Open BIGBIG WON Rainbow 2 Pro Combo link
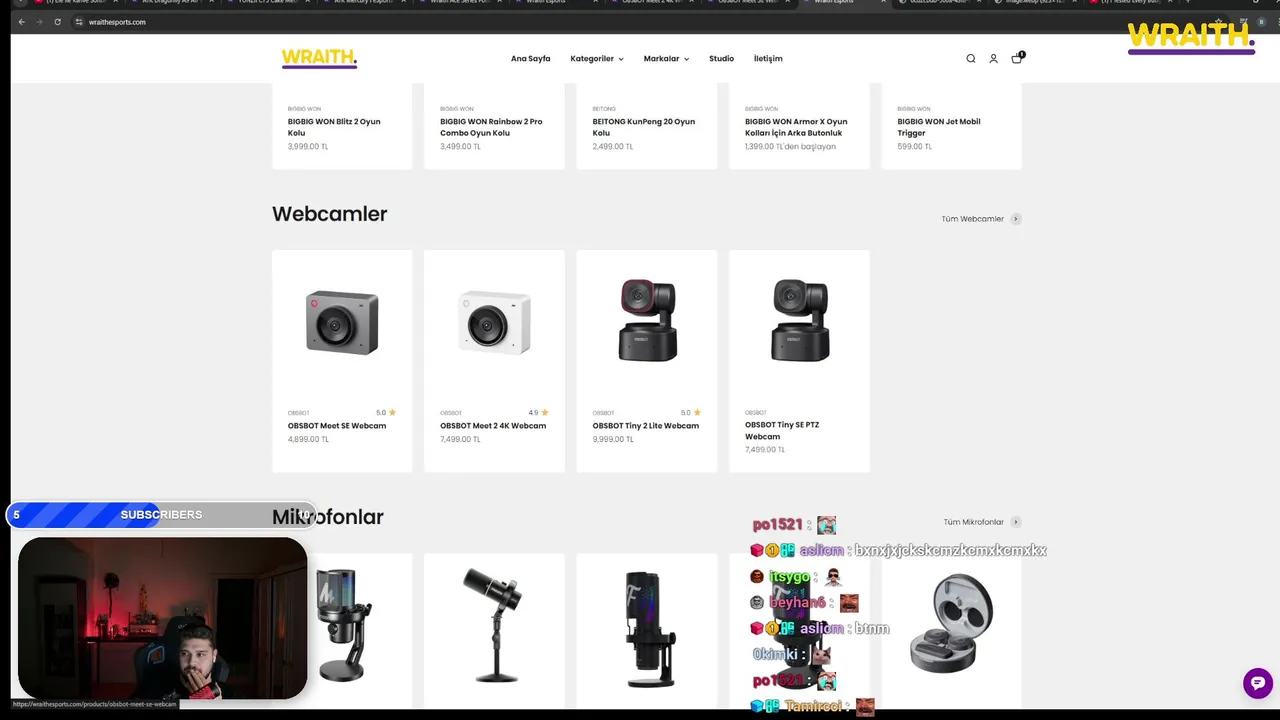 pyautogui.click(x=491, y=127)
